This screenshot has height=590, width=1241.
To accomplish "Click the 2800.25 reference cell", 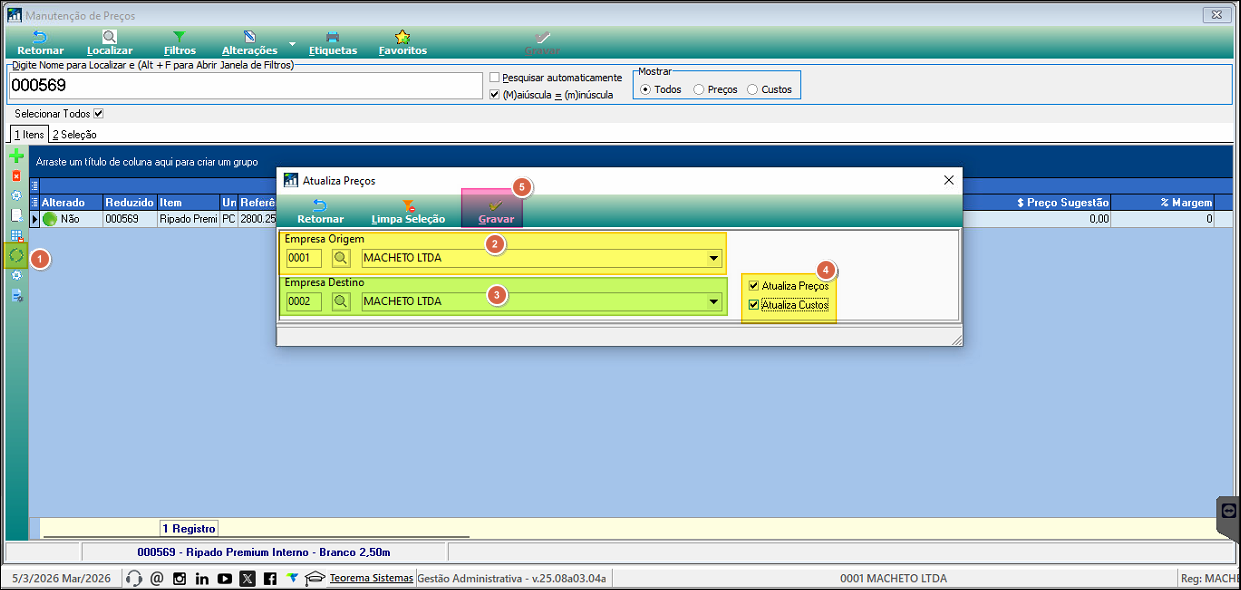I will pos(257,218).
